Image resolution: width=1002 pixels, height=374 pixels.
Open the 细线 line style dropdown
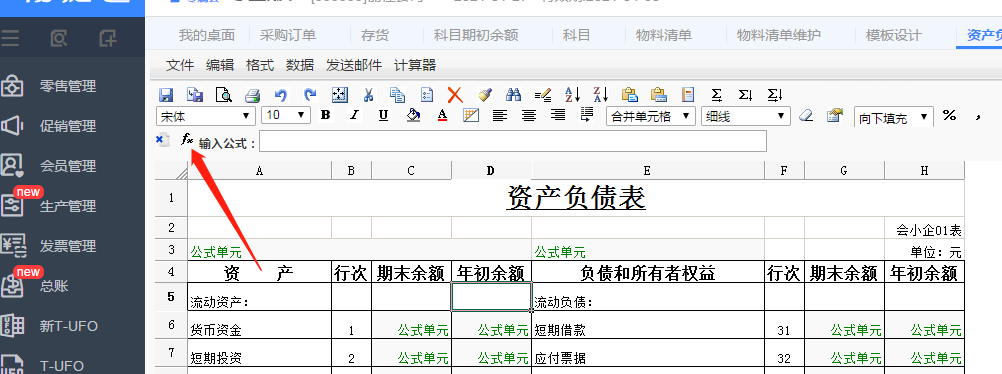pyautogui.click(x=746, y=116)
